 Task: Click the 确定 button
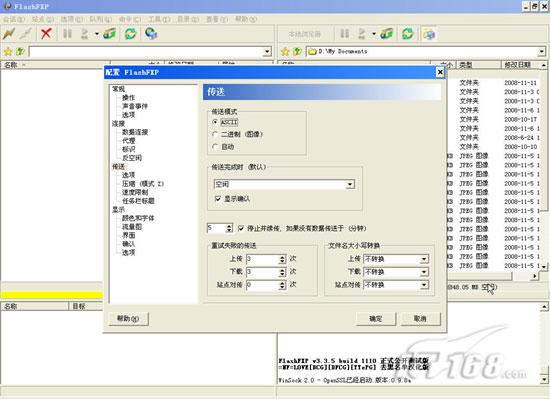(376, 319)
